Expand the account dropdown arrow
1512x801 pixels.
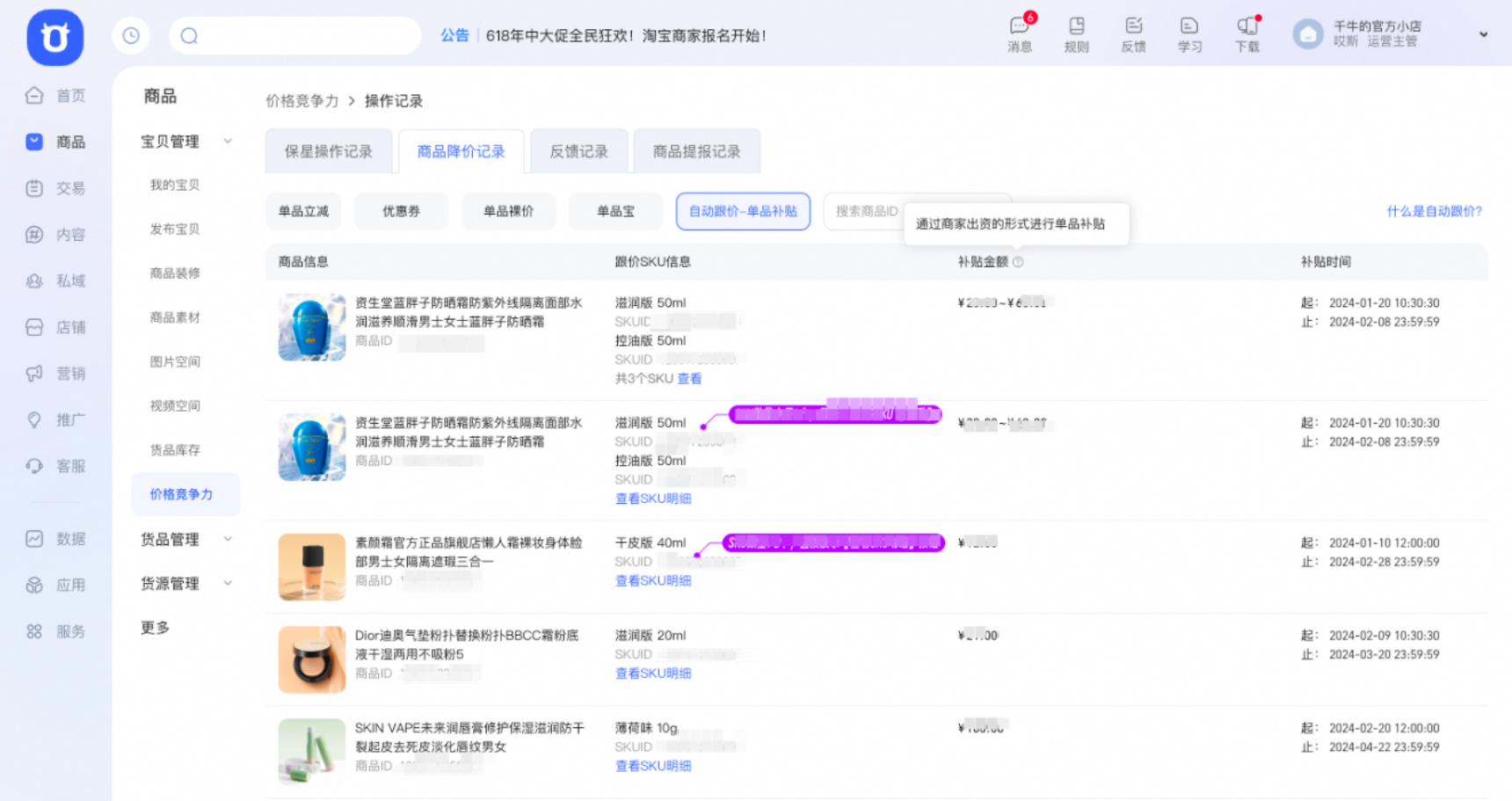[x=1483, y=35]
